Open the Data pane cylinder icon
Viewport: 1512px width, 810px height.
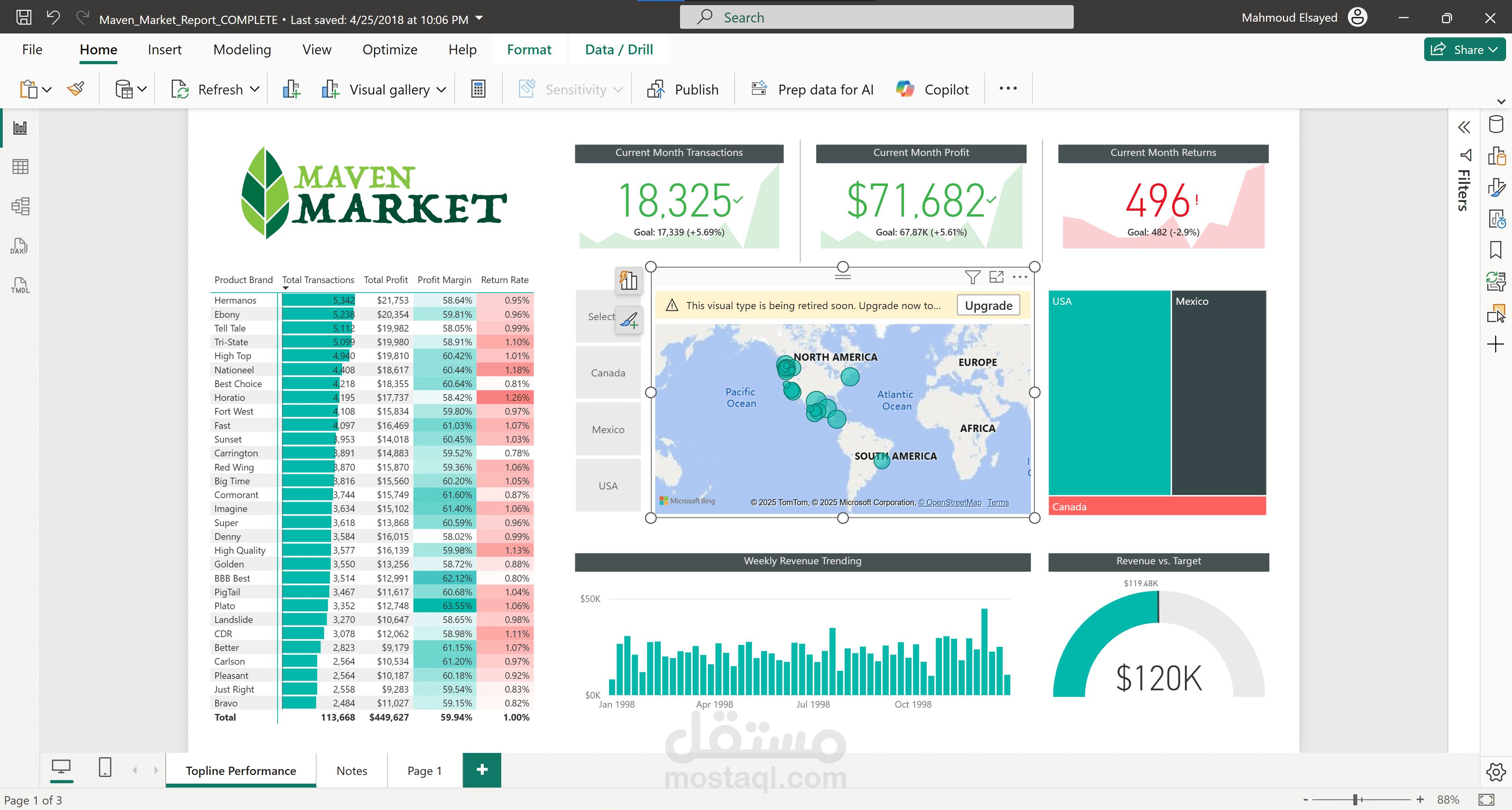point(1496,124)
